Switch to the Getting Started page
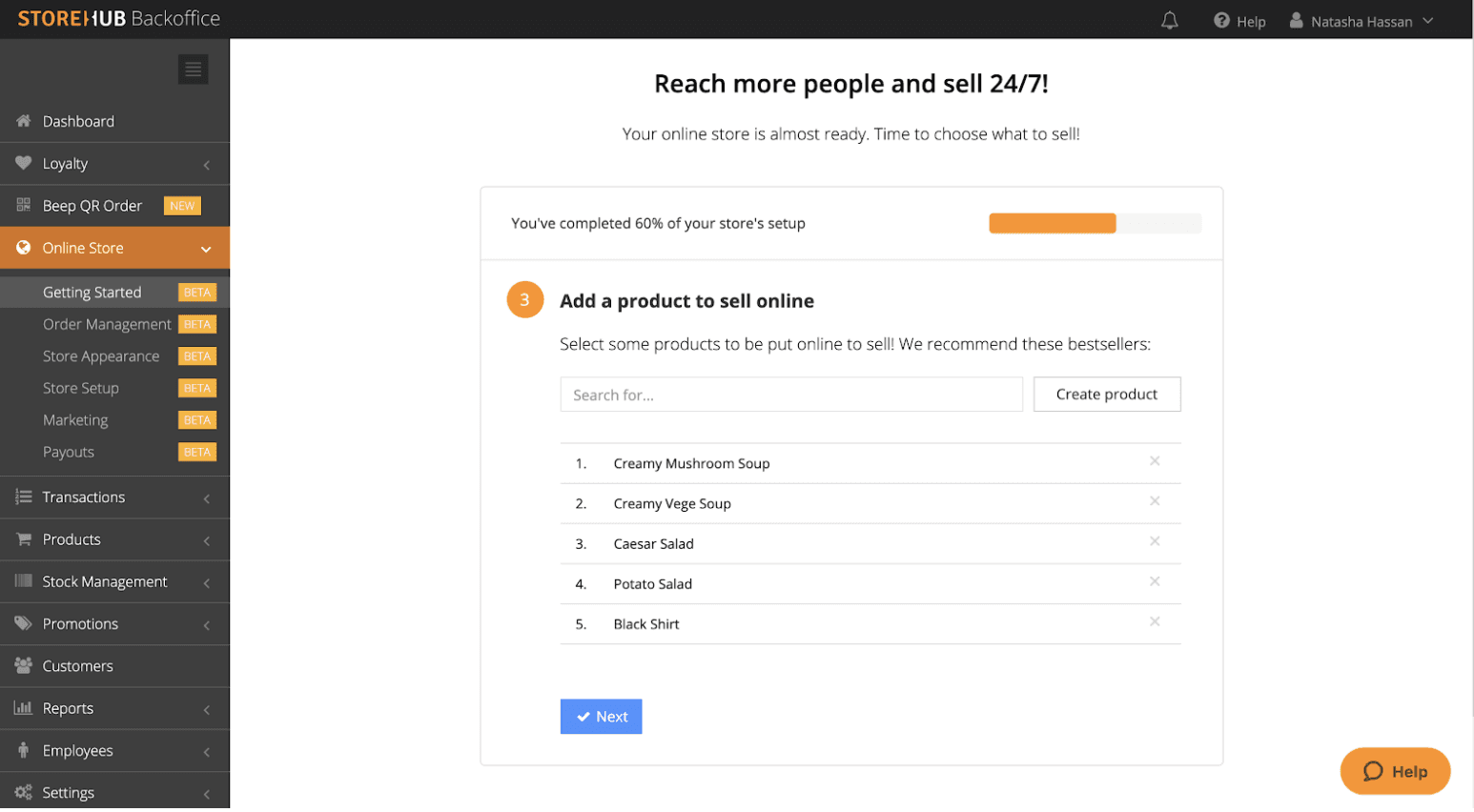Viewport: 1474px width, 812px height. pos(92,293)
